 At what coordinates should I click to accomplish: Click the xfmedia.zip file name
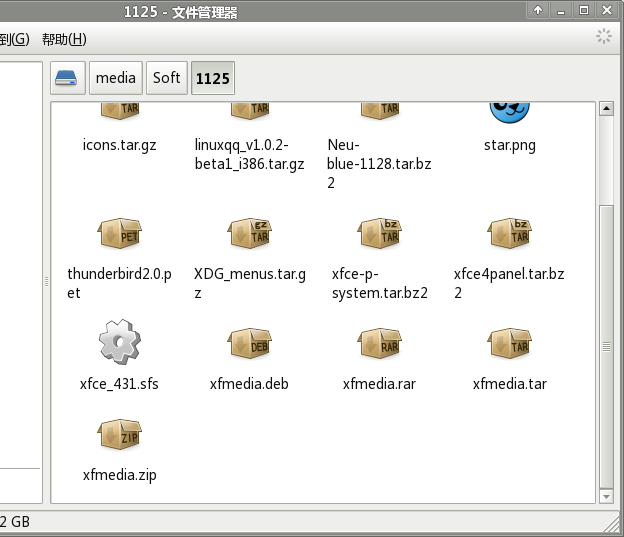pos(119,475)
